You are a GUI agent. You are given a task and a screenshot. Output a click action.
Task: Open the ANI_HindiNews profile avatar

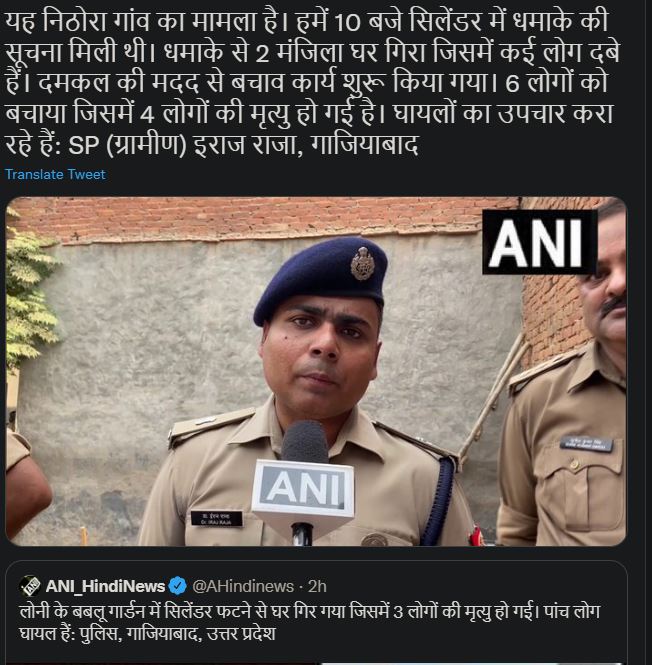pos(30,586)
